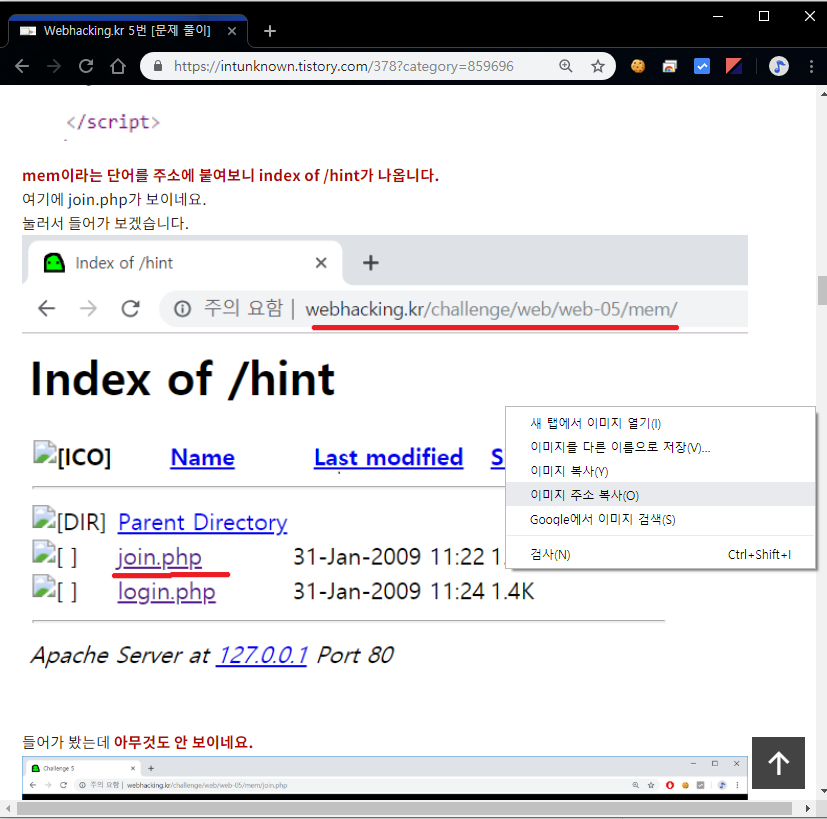Screen dimensions: 827x819
Task: Click the zoom magnifier in address bar
Action: tap(565, 66)
